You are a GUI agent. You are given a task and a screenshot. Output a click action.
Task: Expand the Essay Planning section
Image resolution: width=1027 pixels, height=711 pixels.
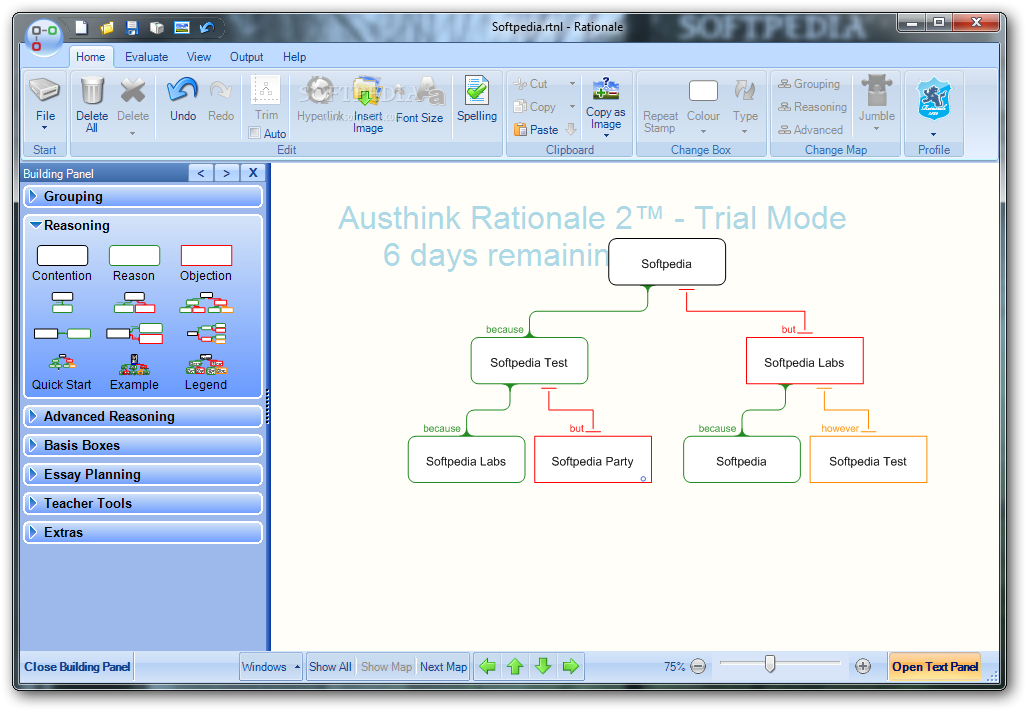tap(143, 474)
